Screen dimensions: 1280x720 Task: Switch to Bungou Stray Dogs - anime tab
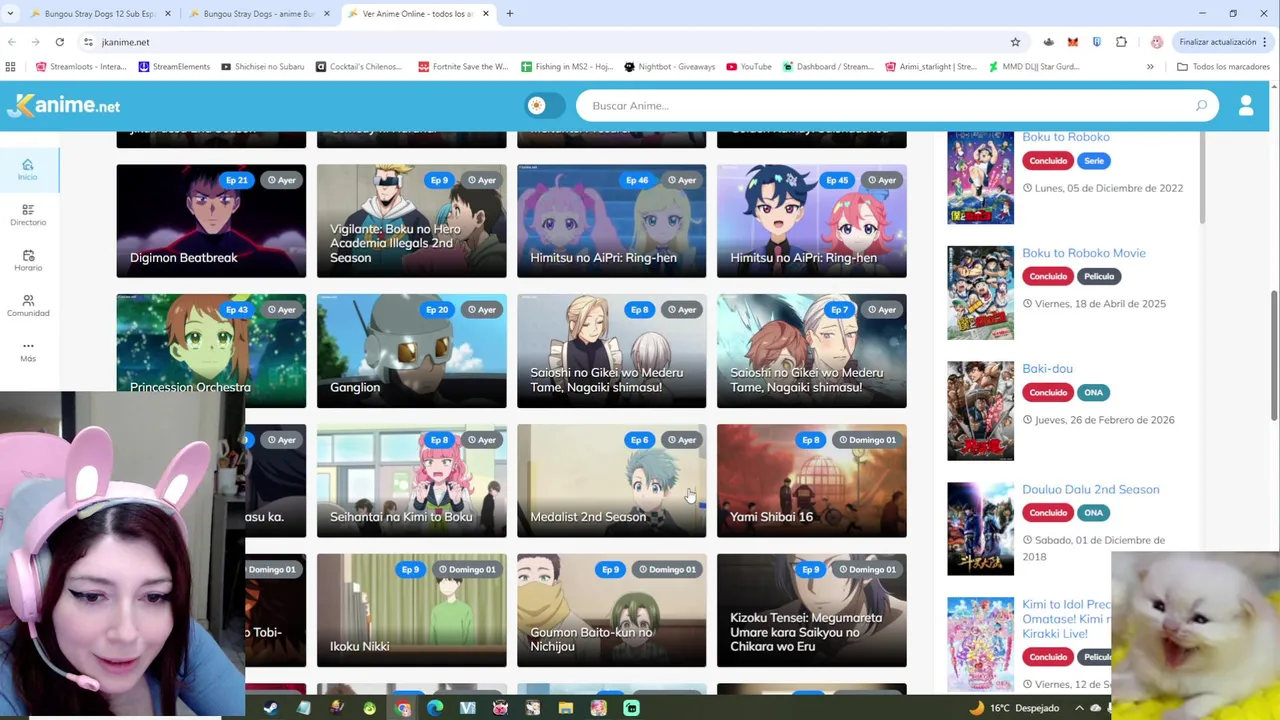coord(258,14)
